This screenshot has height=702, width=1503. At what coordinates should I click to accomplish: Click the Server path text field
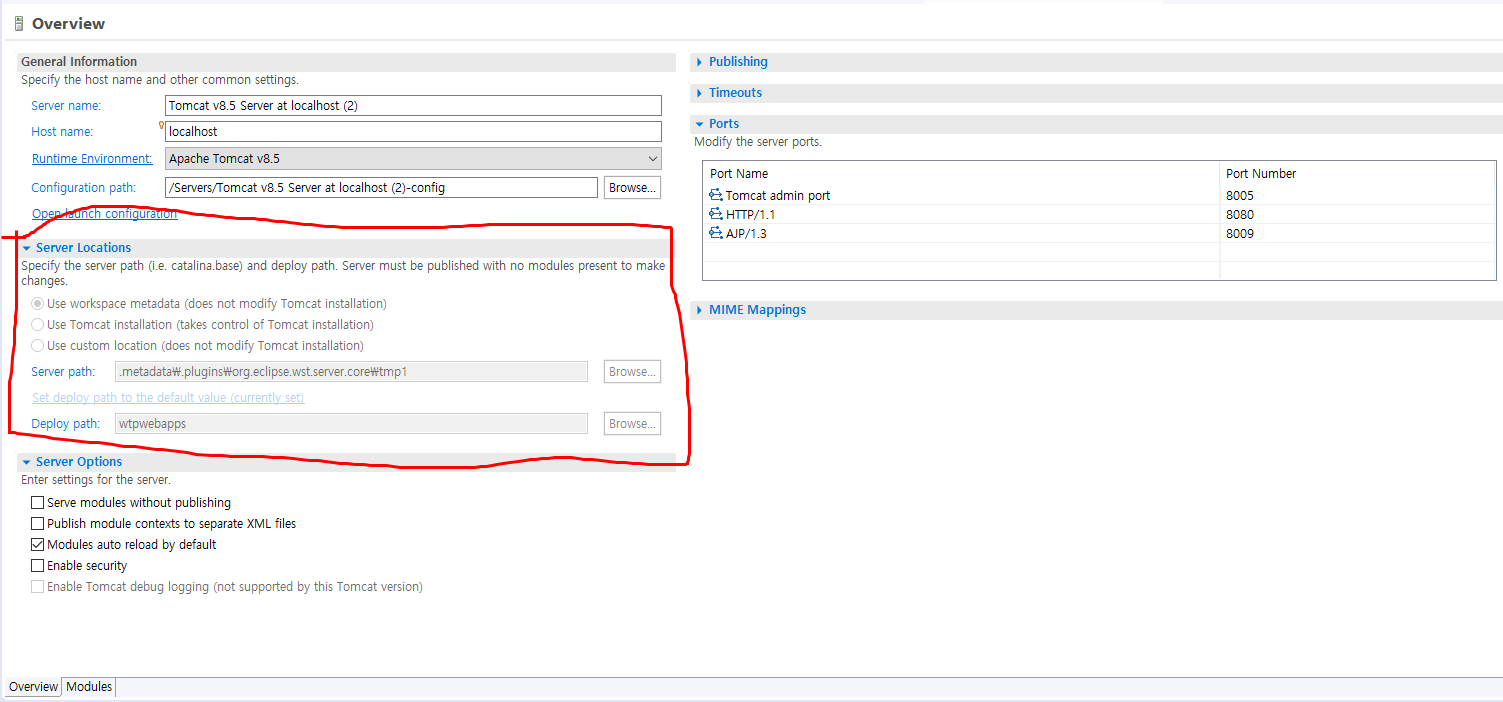[x=352, y=371]
